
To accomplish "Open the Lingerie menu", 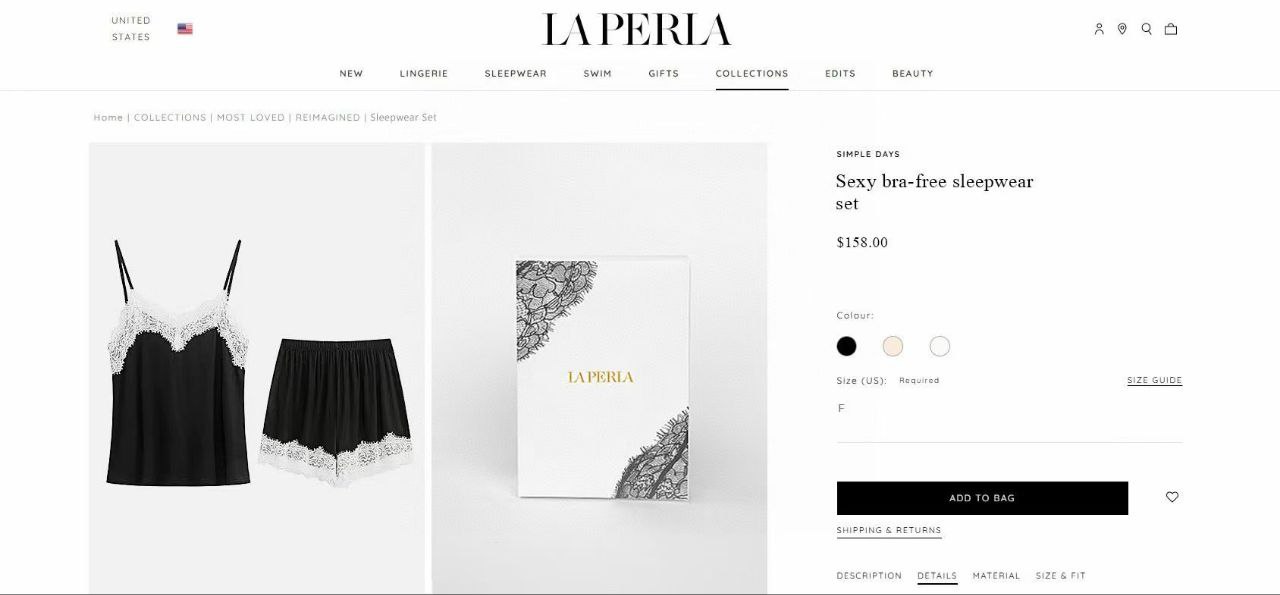I will tap(424, 73).
